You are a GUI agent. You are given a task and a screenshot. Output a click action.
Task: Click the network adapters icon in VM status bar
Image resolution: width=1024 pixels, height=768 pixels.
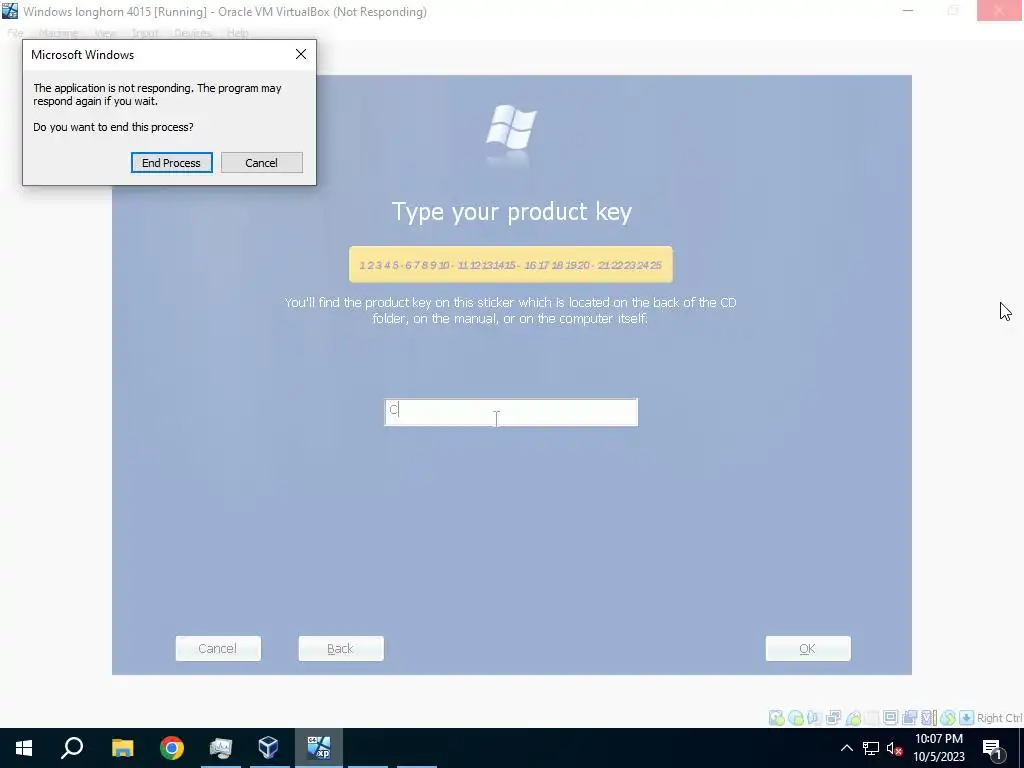[x=833, y=718]
